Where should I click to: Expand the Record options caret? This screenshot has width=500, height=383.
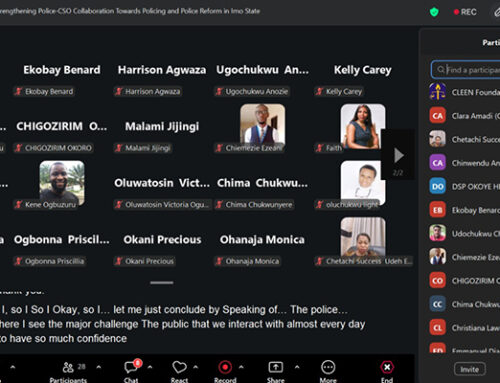point(241,367)
